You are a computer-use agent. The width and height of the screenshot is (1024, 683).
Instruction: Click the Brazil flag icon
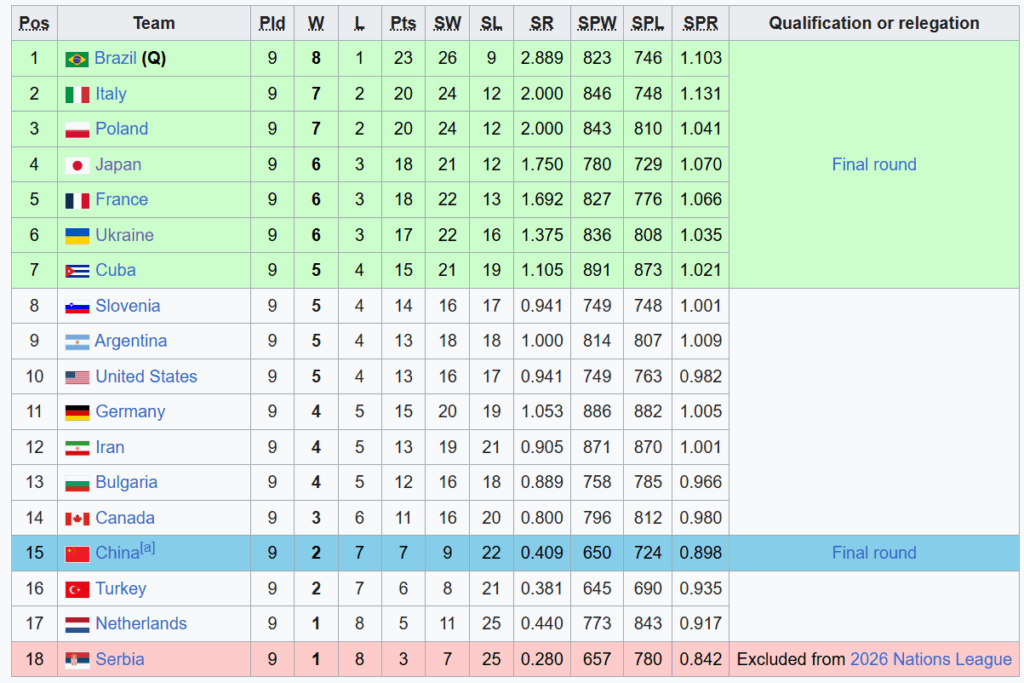(x=77, y=59)
